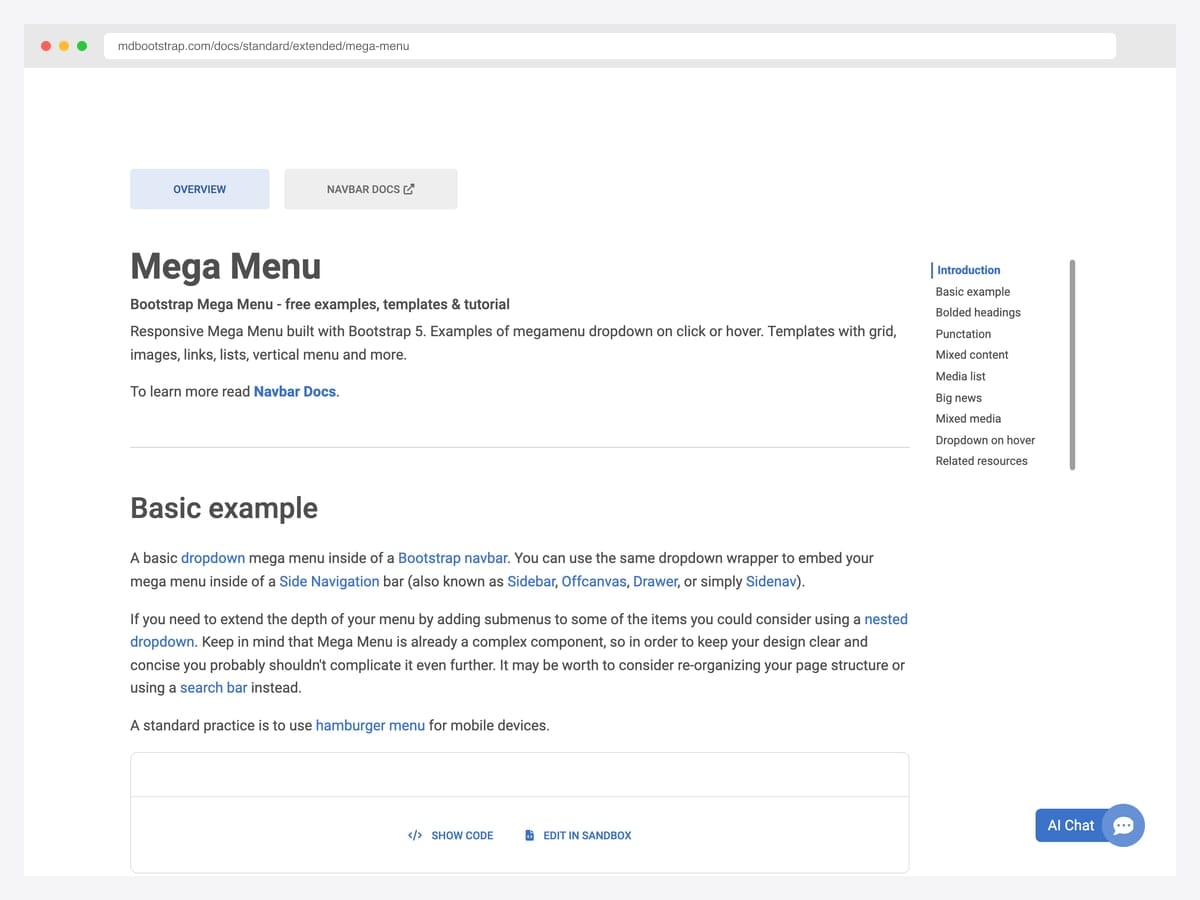Open the Overview tab
The width and height of the screenshot is (1200, 900).
200,189
